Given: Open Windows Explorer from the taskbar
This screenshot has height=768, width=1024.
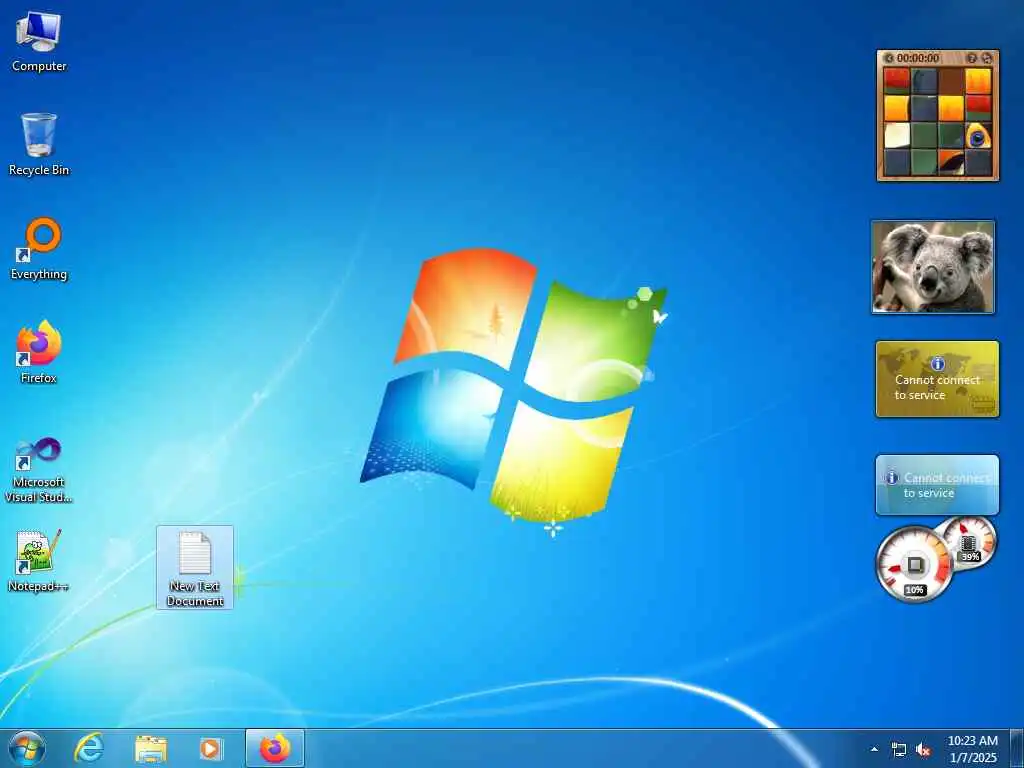Looking at the screenshot, I should pos(150,748).
